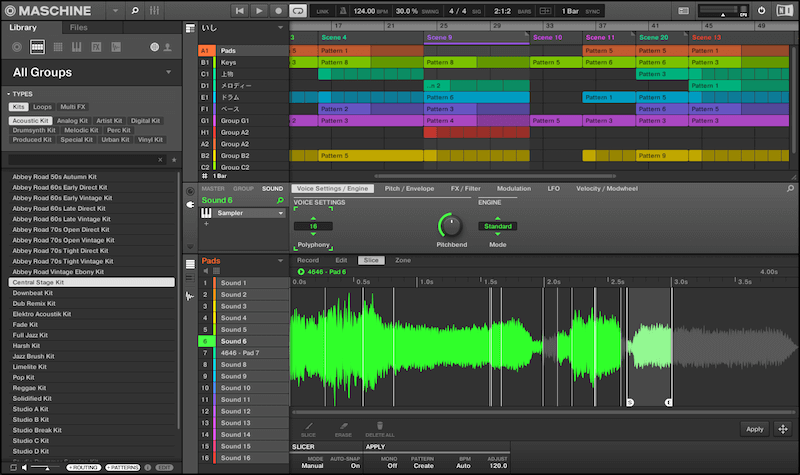Switch to the MASTER tab

coord(213,189)
